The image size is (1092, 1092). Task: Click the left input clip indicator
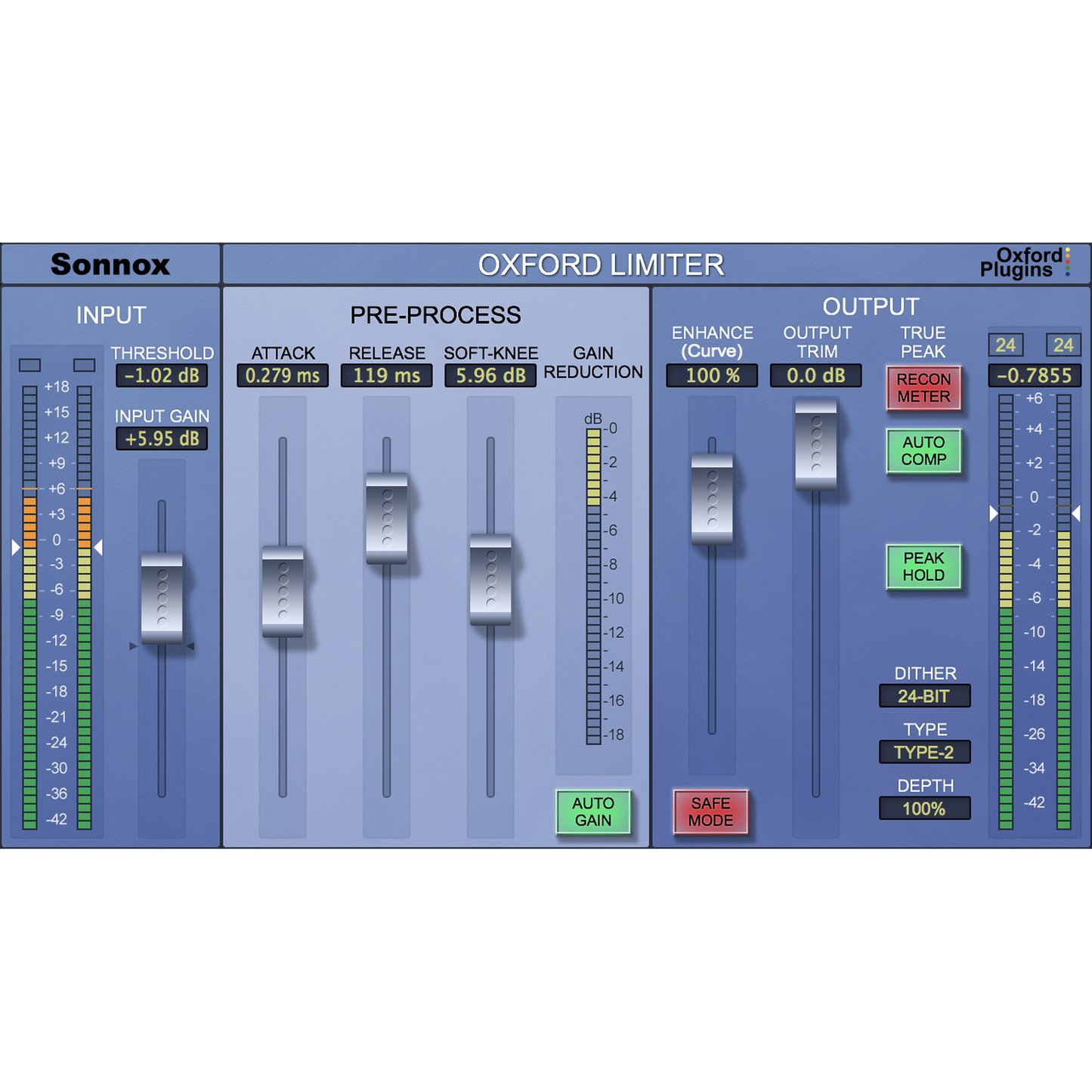(29, 365)
